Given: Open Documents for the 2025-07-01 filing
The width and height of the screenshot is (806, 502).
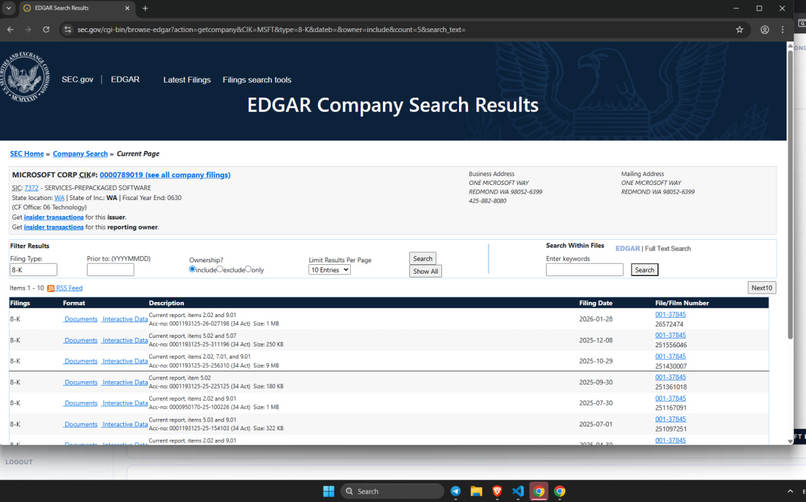Looking at the screenshot, I should (x=81, y=424).
